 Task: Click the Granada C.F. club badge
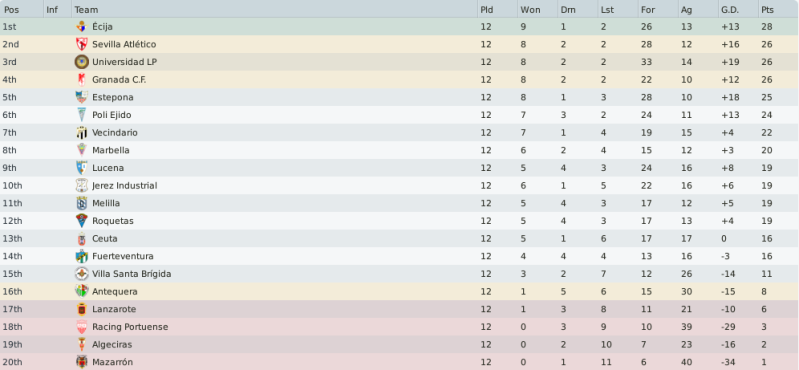[x=82, y=80]
